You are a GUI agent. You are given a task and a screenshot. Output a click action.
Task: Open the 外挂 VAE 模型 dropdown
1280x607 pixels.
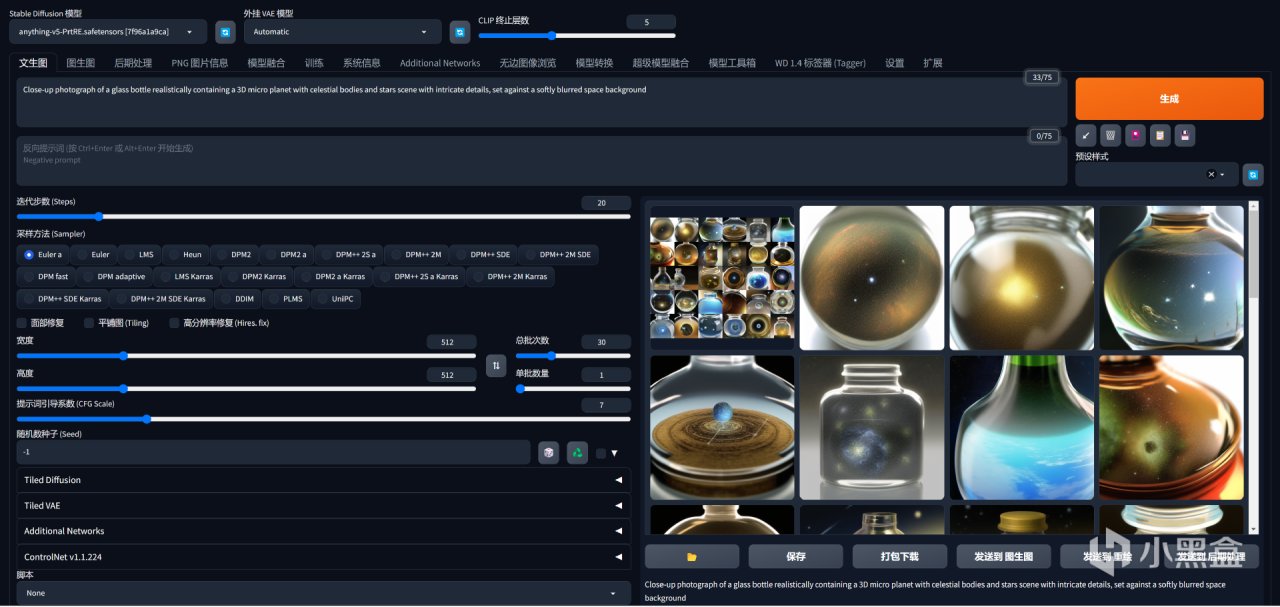point(342,32)
